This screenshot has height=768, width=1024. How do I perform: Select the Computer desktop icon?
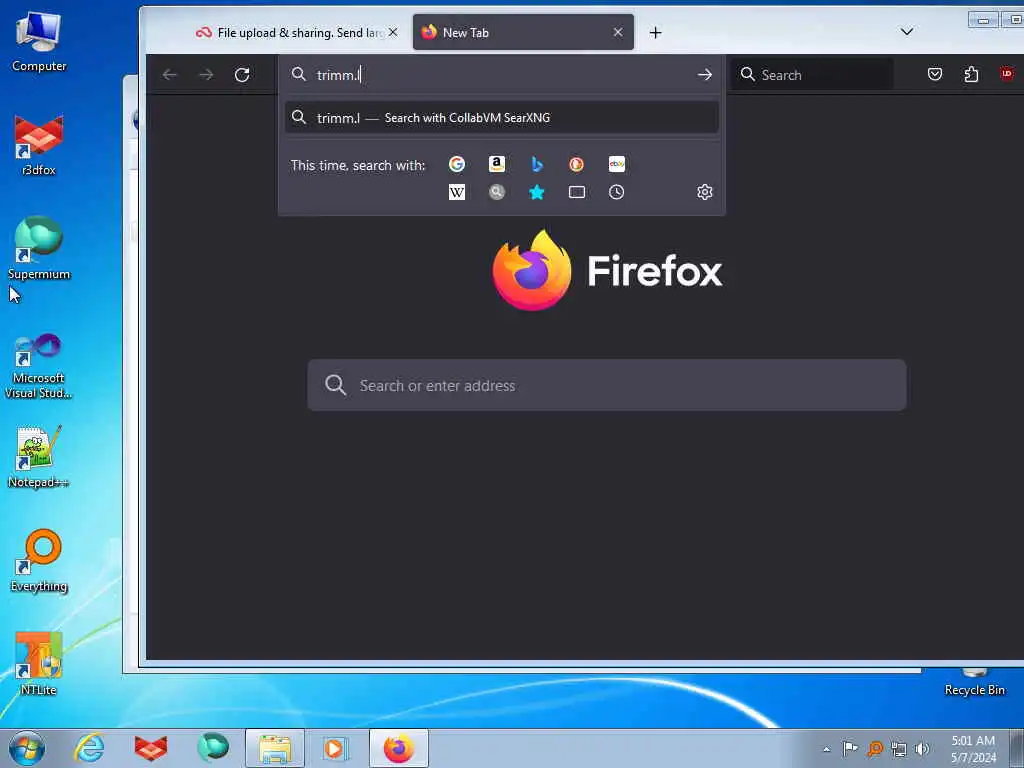[39, 42]
